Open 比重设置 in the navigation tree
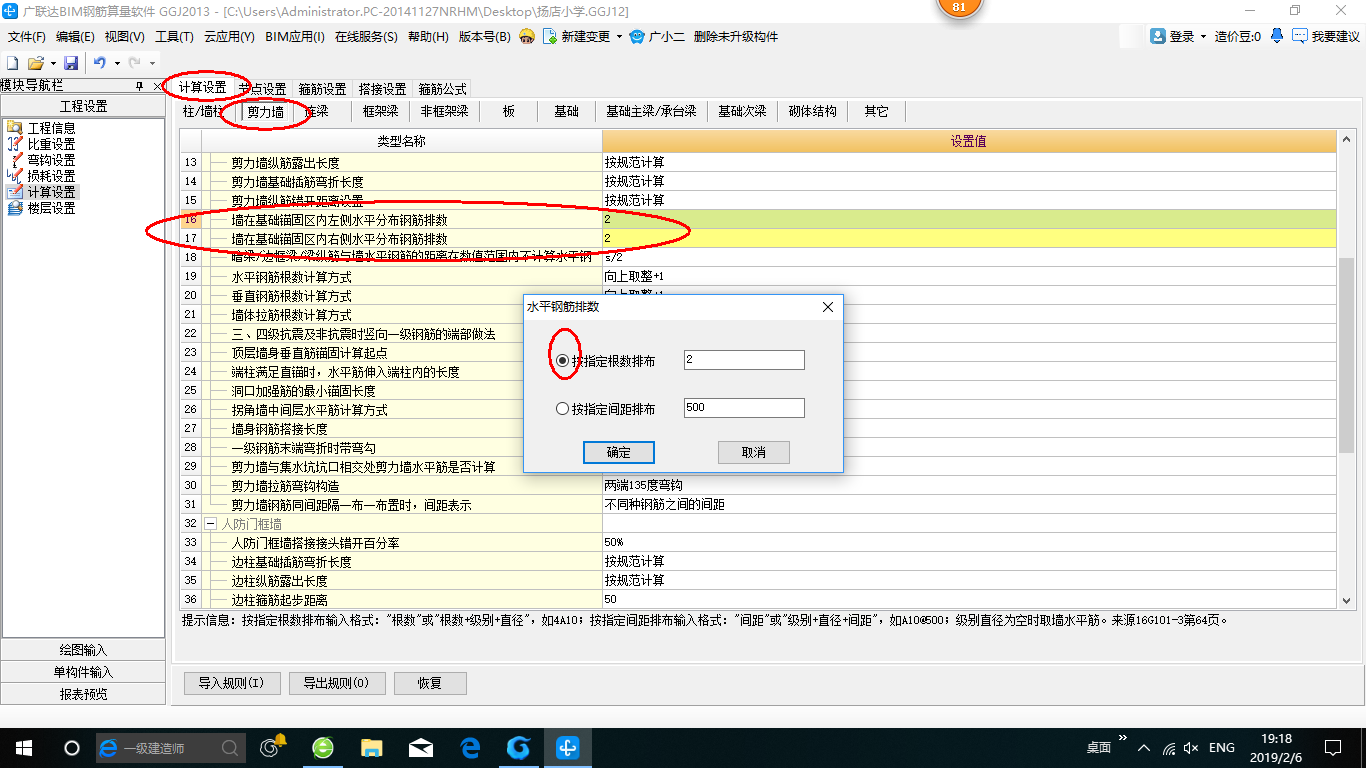 point(51,144)
